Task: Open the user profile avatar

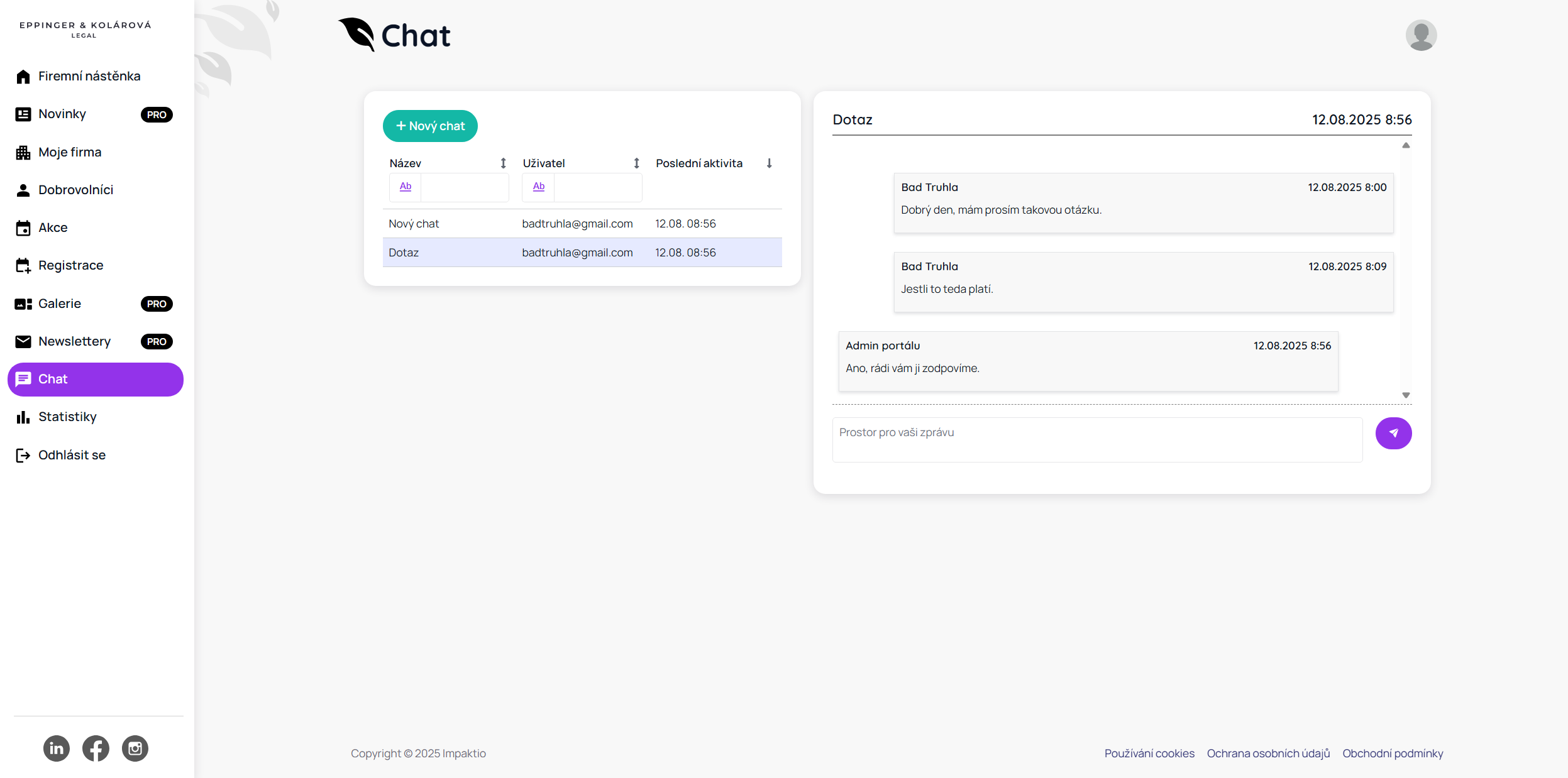Action: (1421, 35)
